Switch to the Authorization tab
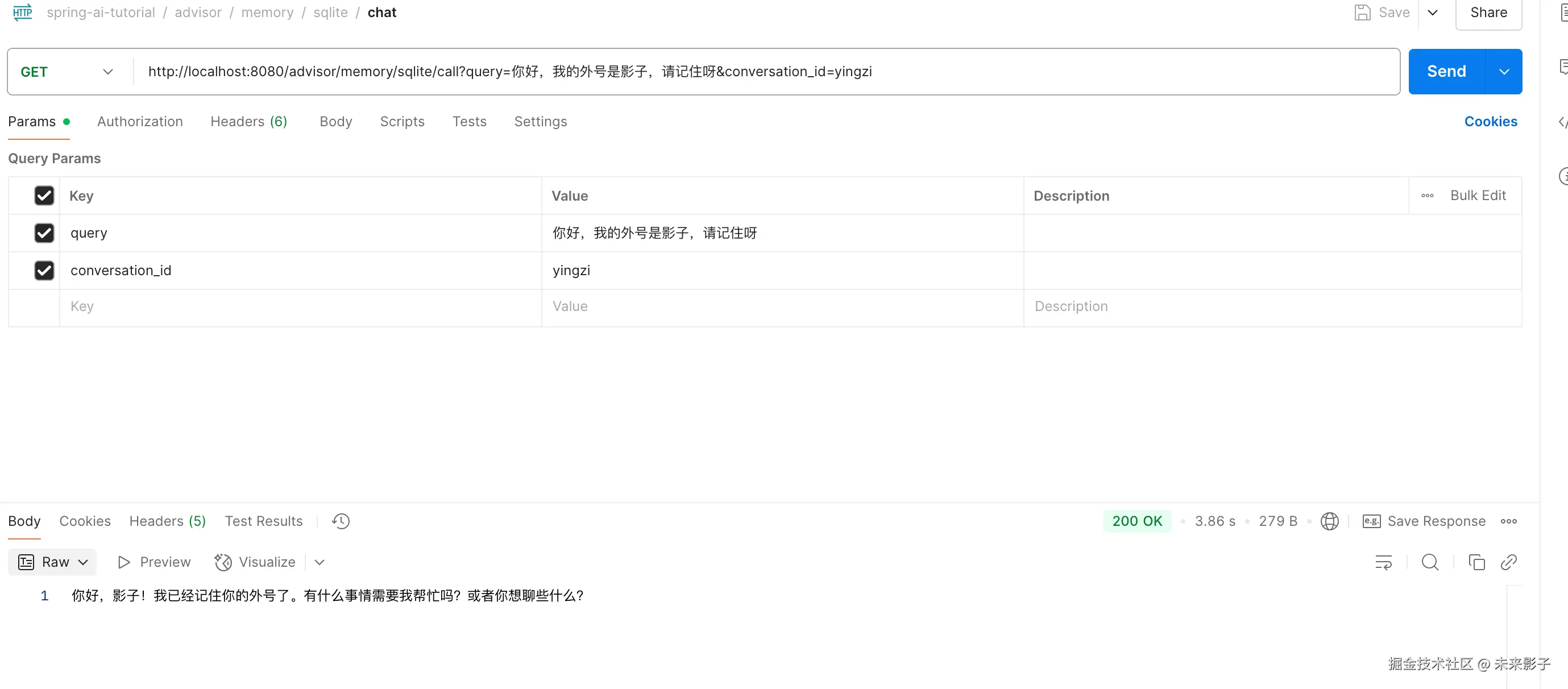The width and height of the screenshot is (1568, 689). 140,122
